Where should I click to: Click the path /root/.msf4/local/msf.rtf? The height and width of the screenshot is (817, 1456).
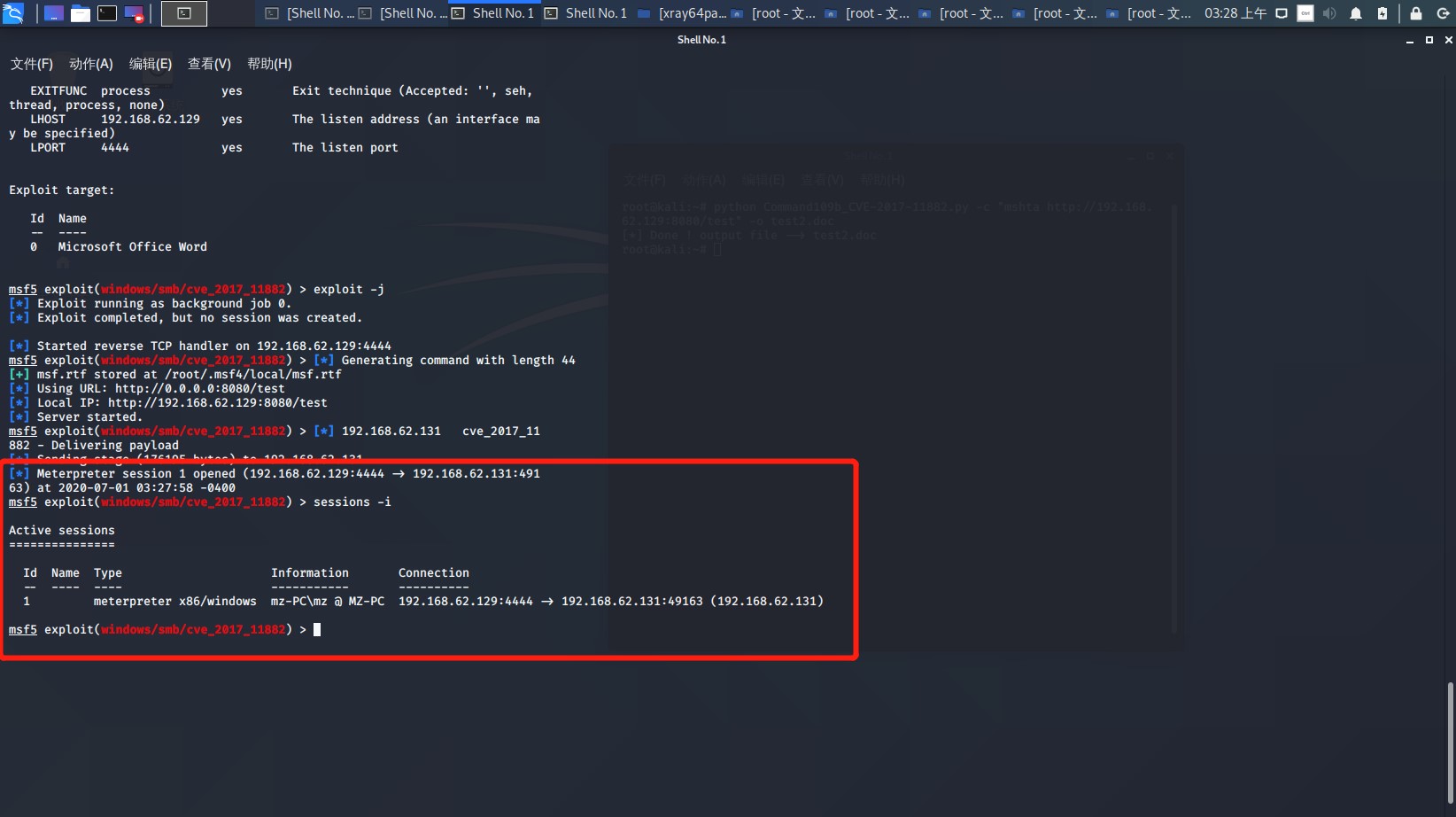coord(253,374)
